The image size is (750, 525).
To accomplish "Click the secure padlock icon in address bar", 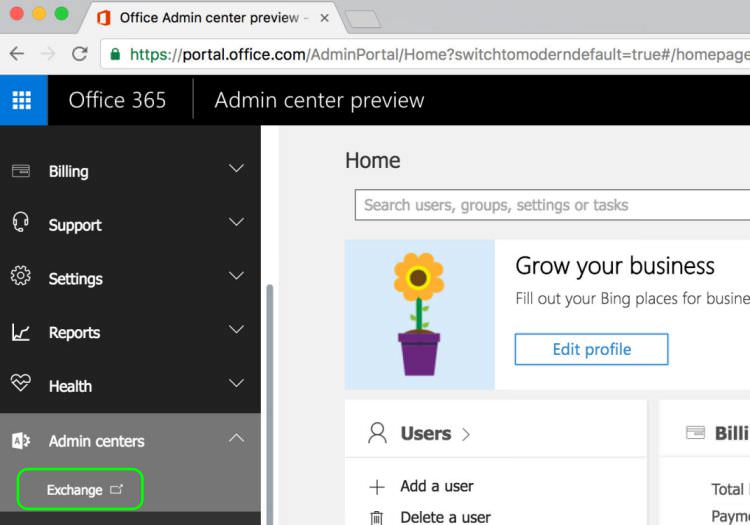I will pyautogui.click(x=115, y=54).
